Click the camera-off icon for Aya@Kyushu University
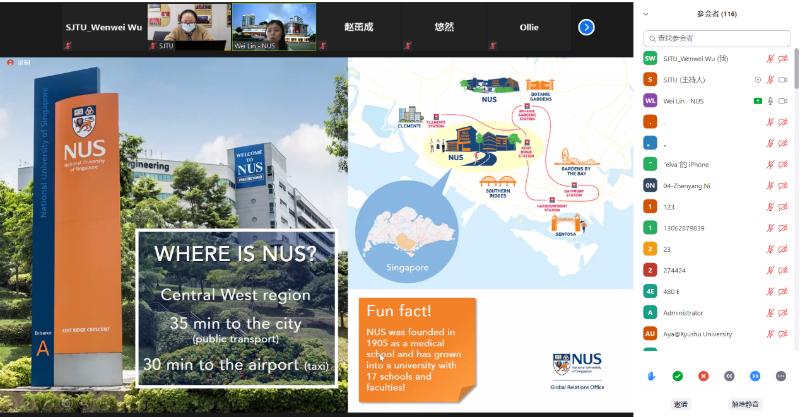Screen dimensions: 800x417 point(783,334)
